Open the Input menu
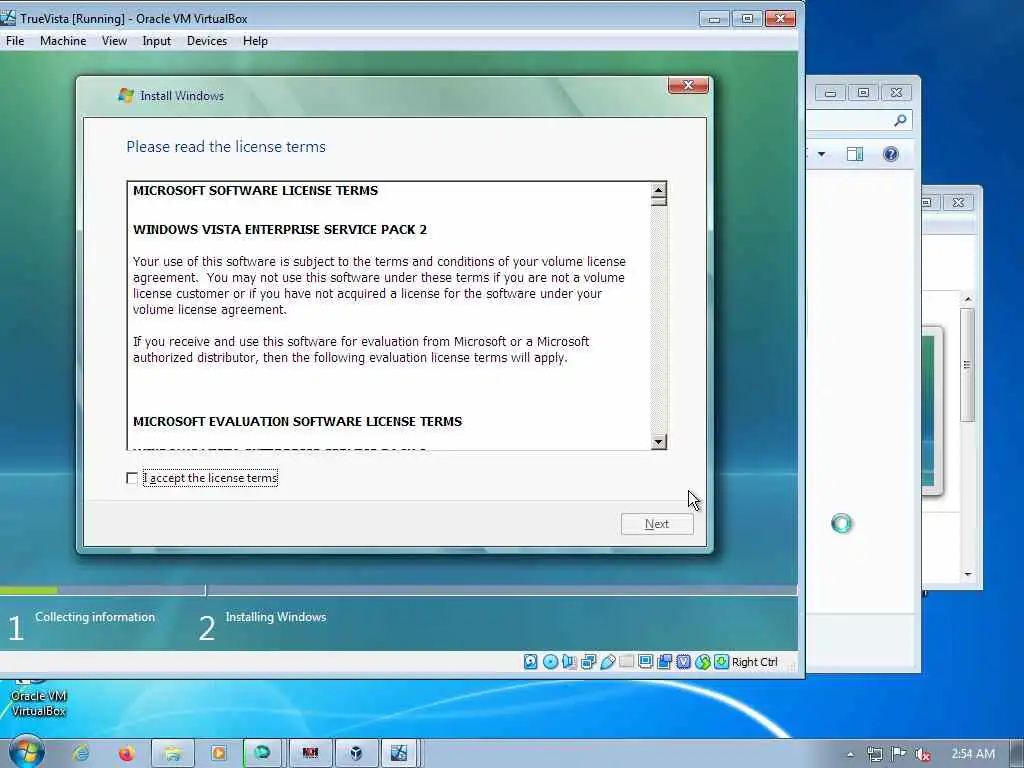This screenshot has width=1024, height=768. (x=157, y=40)
